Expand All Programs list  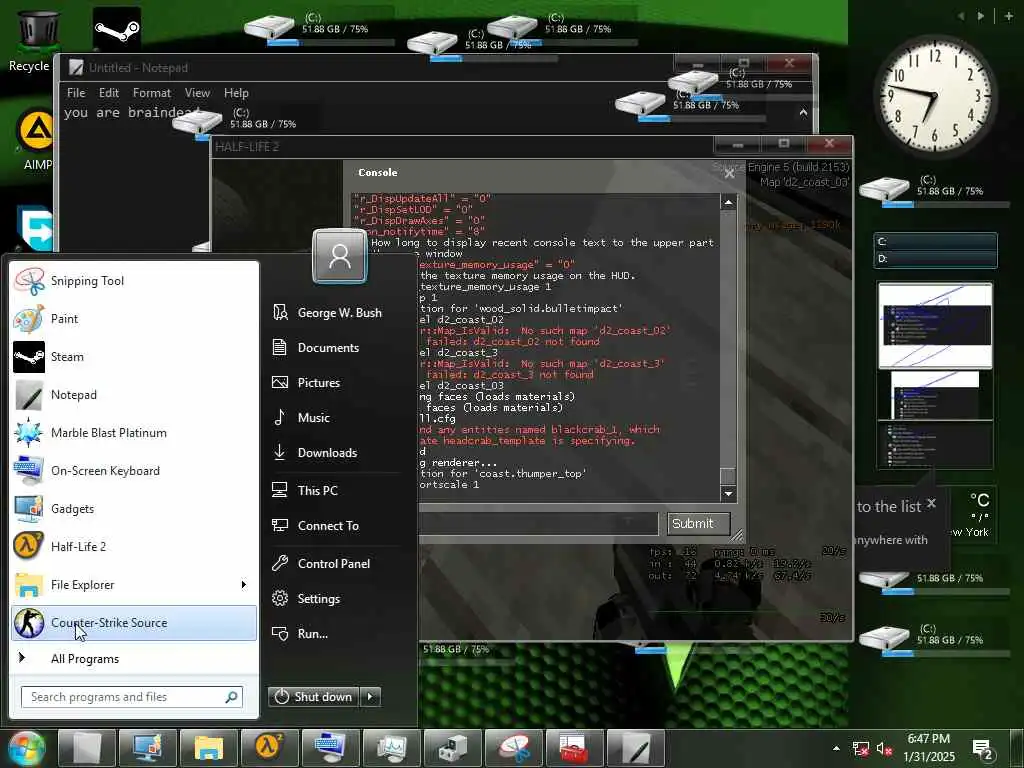134,658
